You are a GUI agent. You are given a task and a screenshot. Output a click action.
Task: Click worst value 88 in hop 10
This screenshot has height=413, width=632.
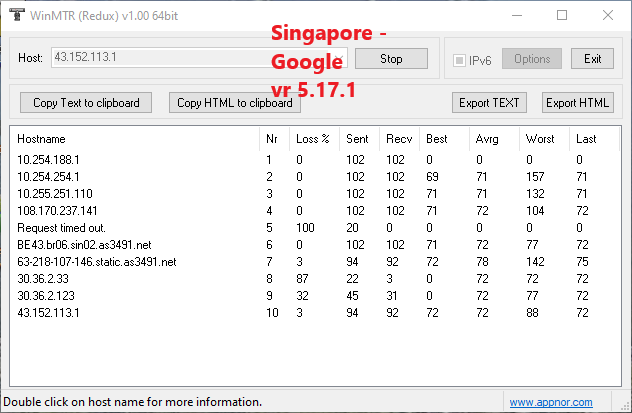[x=532, y=313]
